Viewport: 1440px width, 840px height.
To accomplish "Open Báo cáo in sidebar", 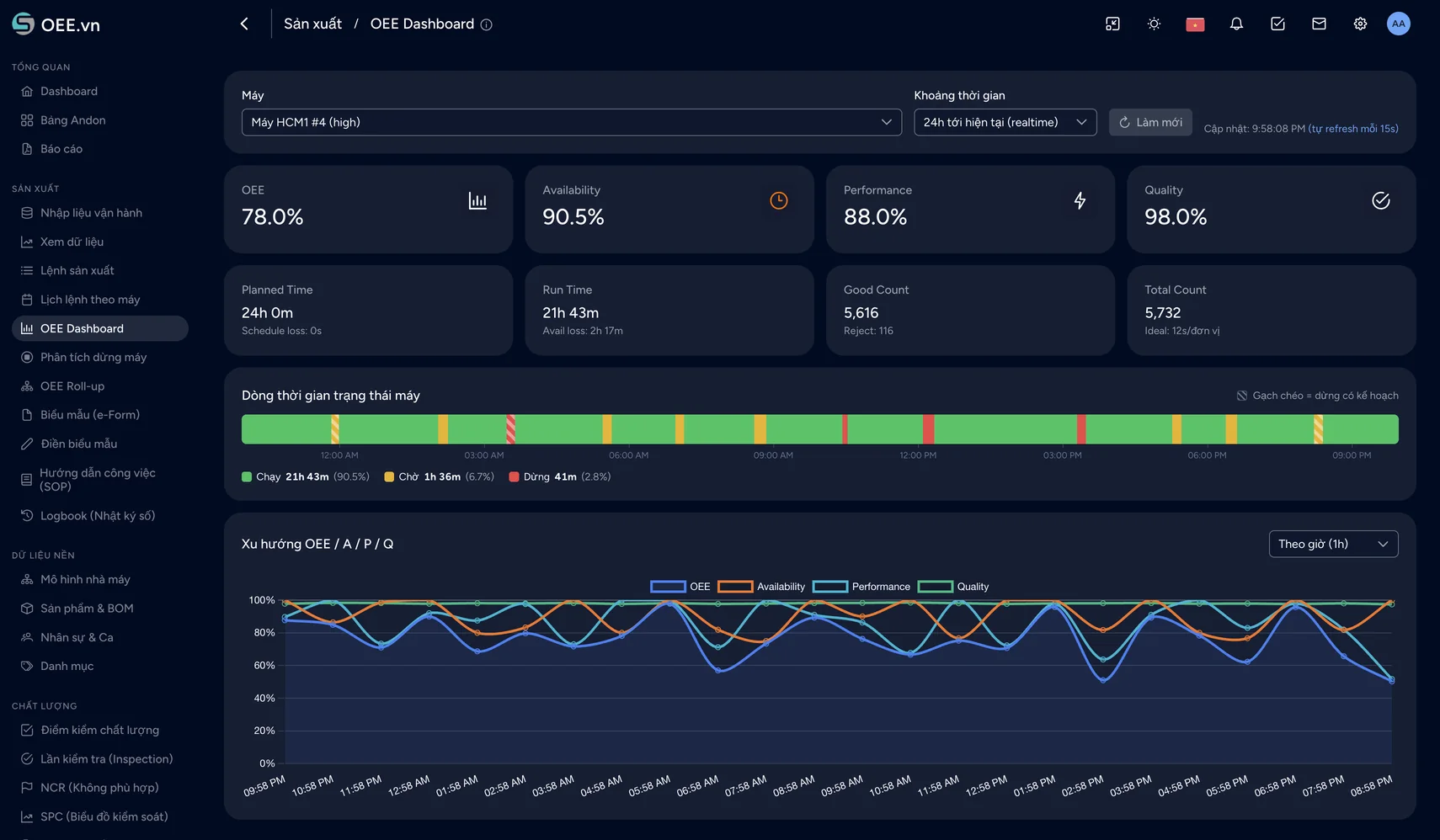I will coord(100,149).
